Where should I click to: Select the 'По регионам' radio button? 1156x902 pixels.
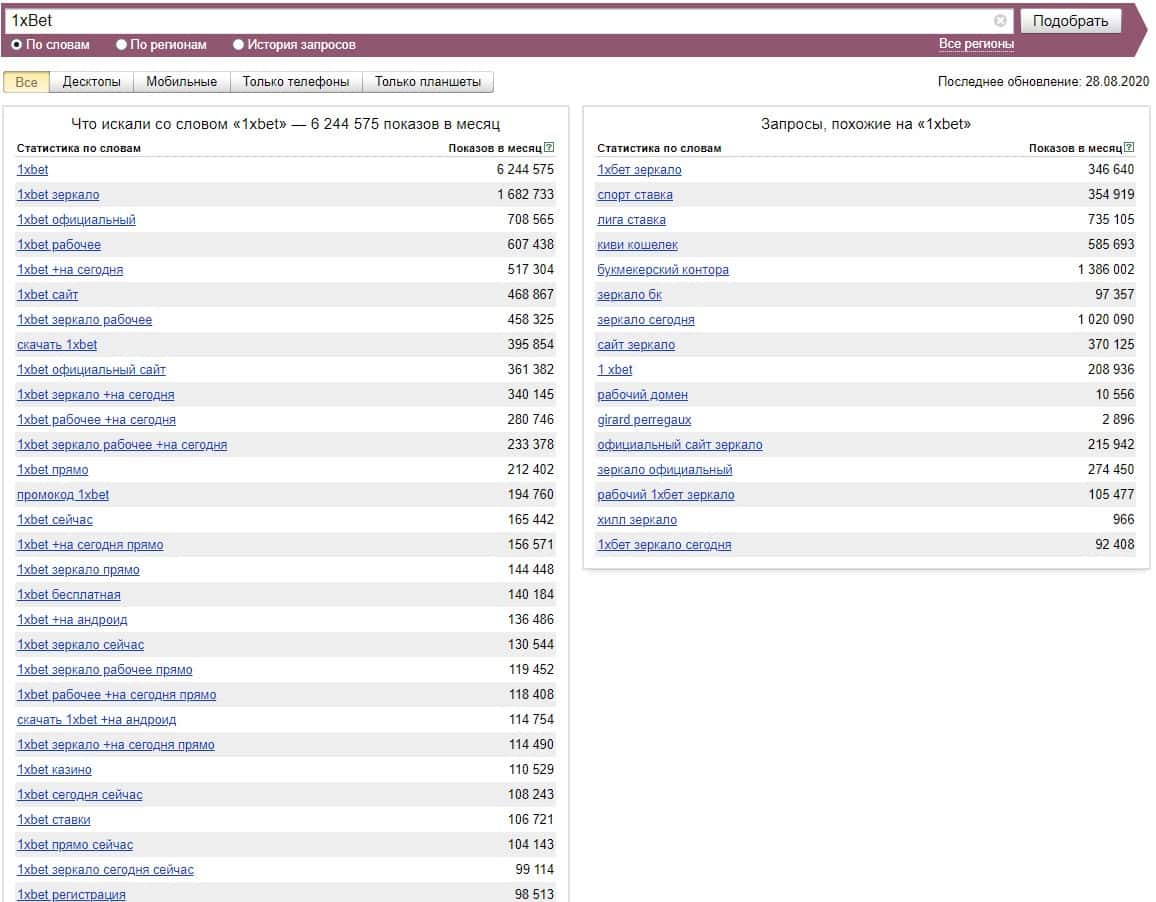coord(122,45)
